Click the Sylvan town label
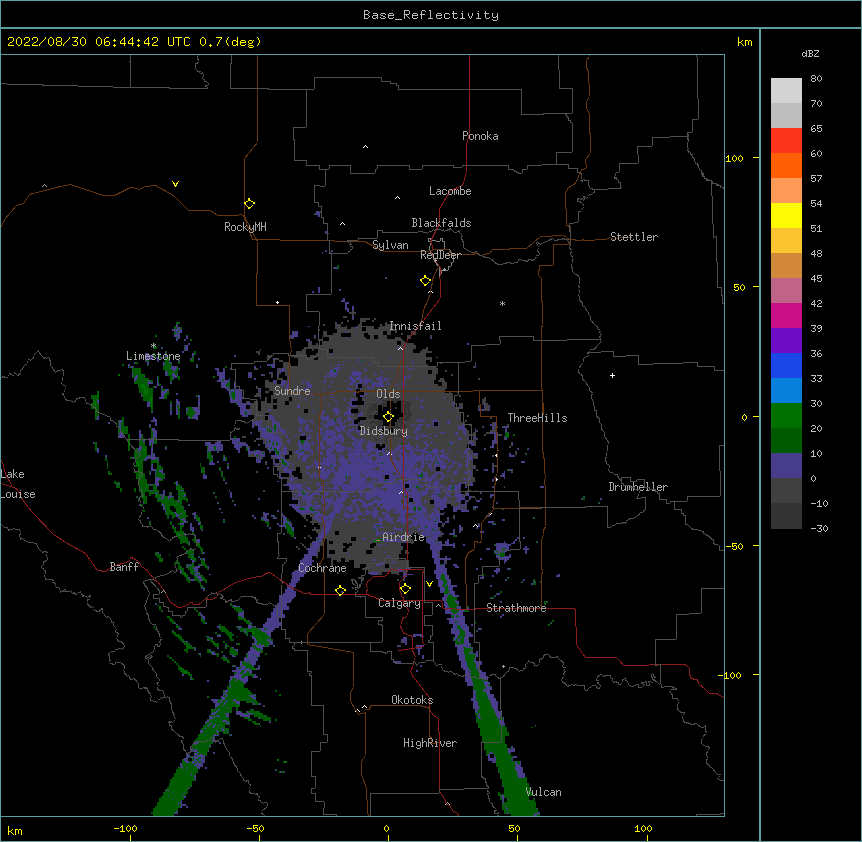Screen dimensions: 862x842 390,245
